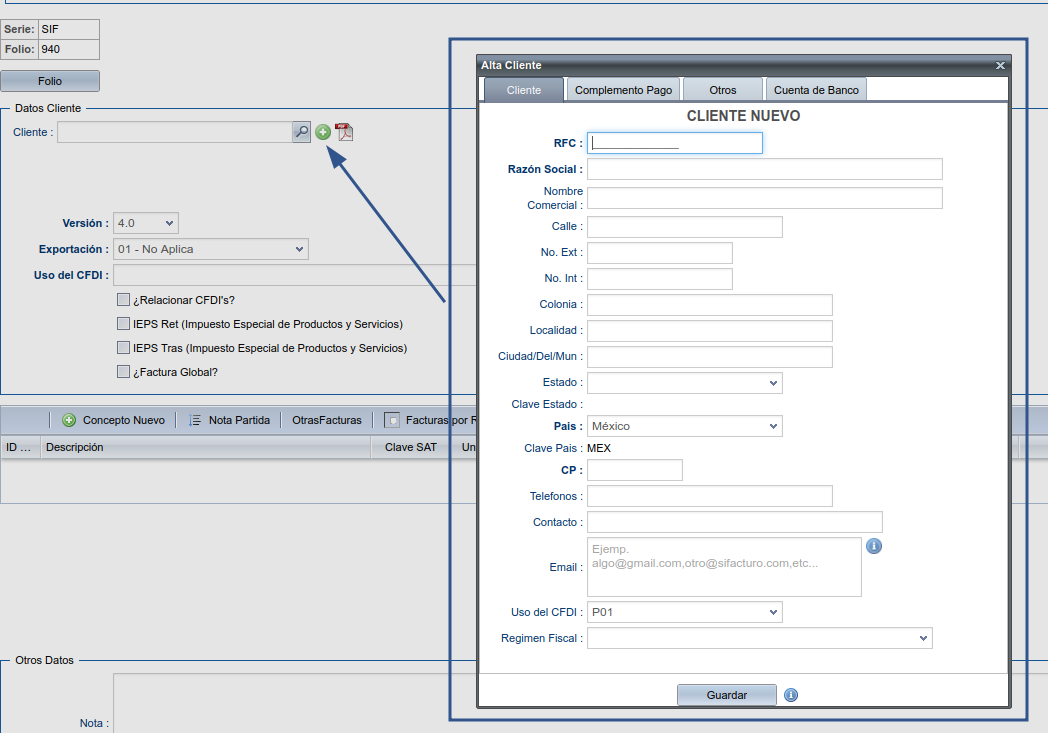Open the Versión 4.0 dropdown
Screen dimensions: 1048x733
[146, 223]
